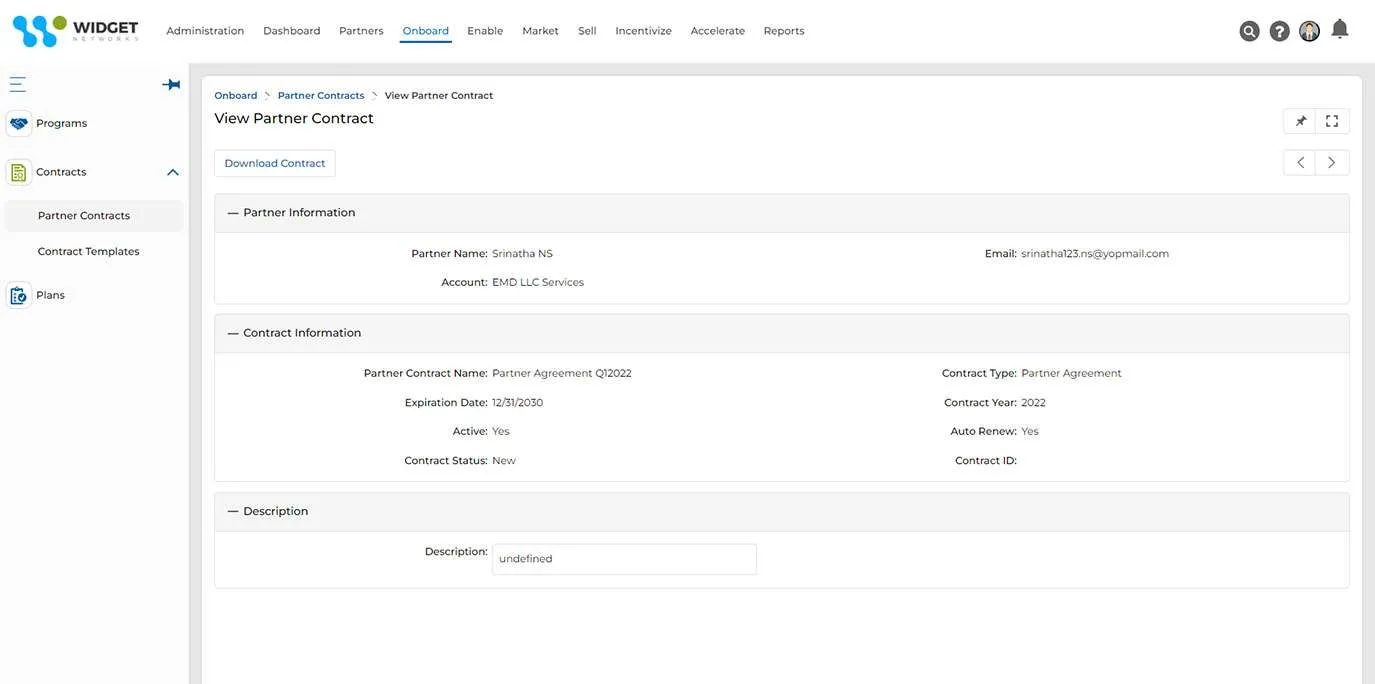Expand the panel to fullscreen
The image size is (1375, 684).
click(x=1332, y=121)
